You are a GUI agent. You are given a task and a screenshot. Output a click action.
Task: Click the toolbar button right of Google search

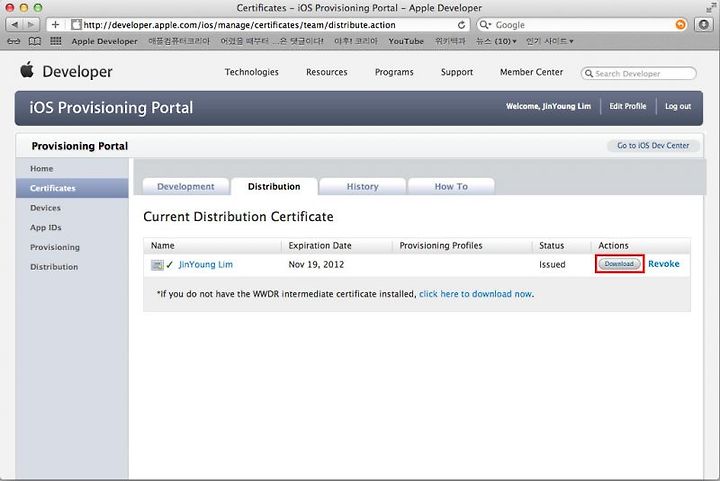[703, 25]
